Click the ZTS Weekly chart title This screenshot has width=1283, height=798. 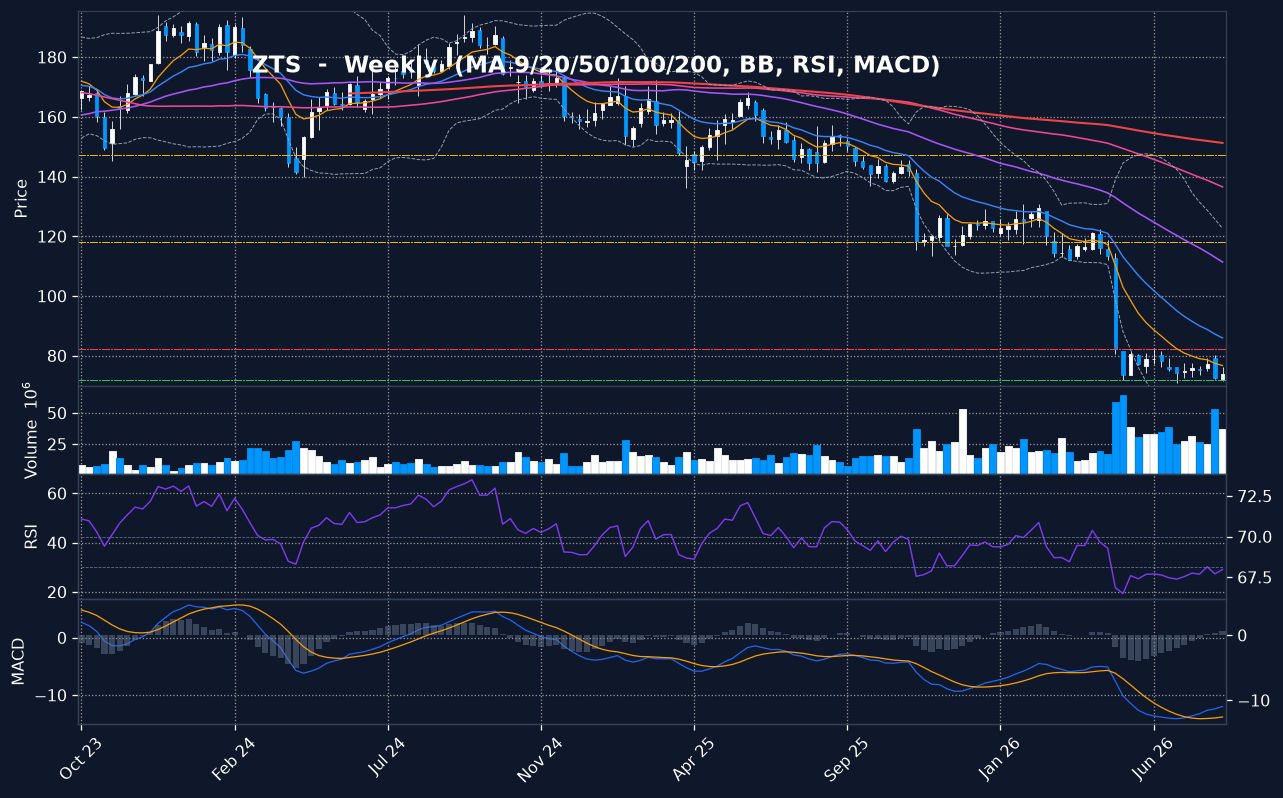click(x=595, y=65)
